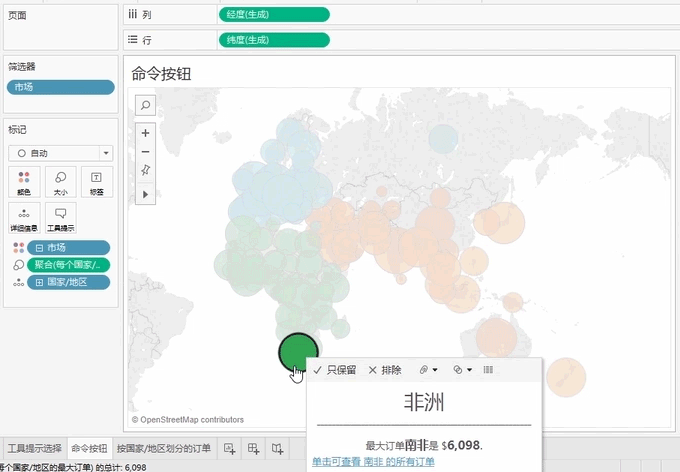680x472 pixels.
Task: Open the 详细信息 detail marks card
Action: point(24,218)
